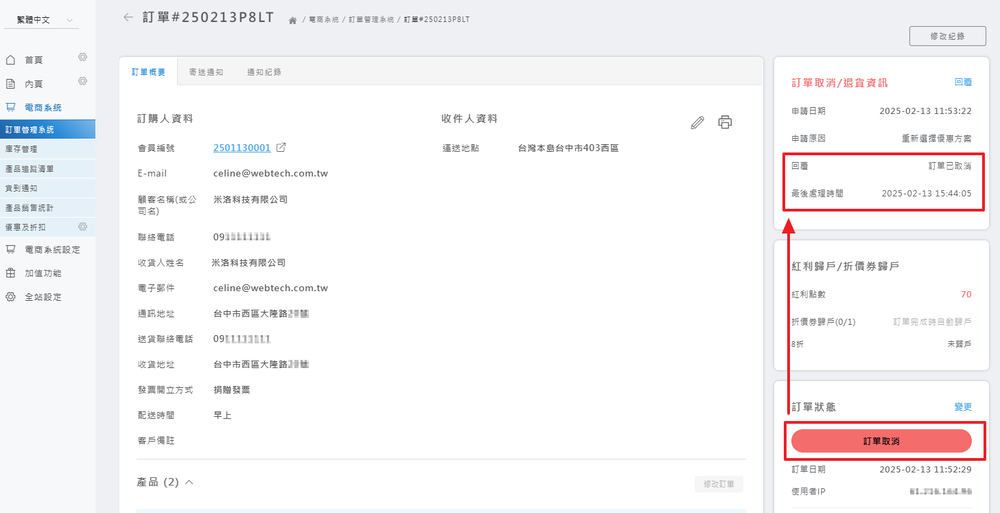
Task: Click the red 訂單取消 status button
Action: point(881,441)
